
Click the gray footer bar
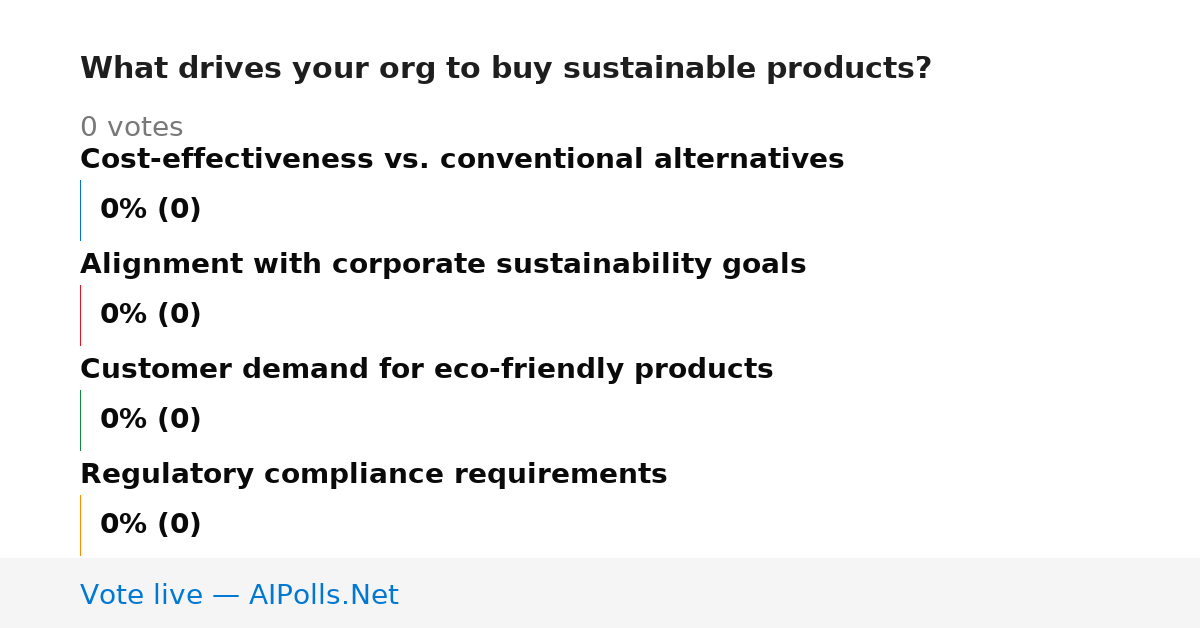tap(600, 593)
